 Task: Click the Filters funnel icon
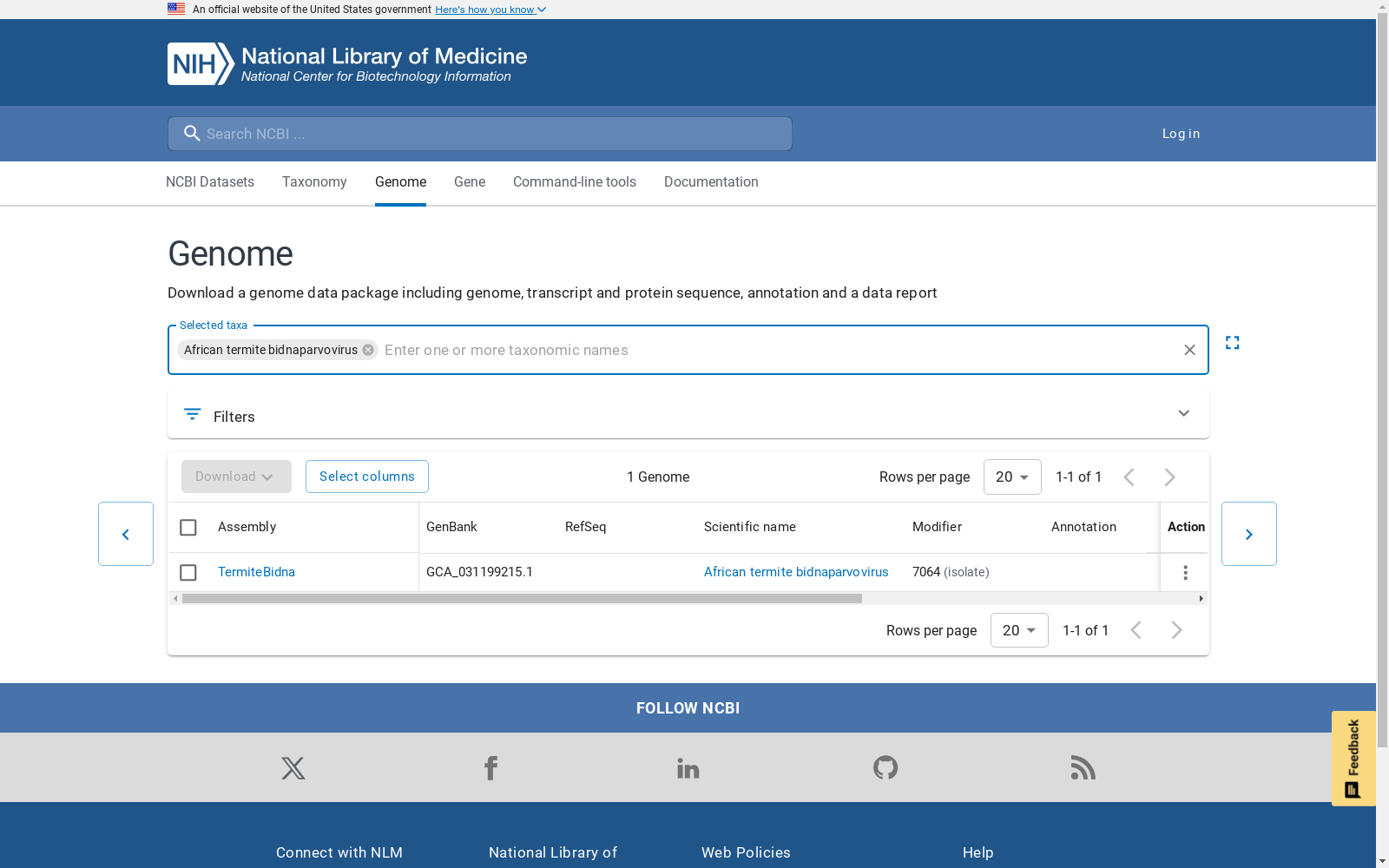pyautogui.click(x=193, y=414)
